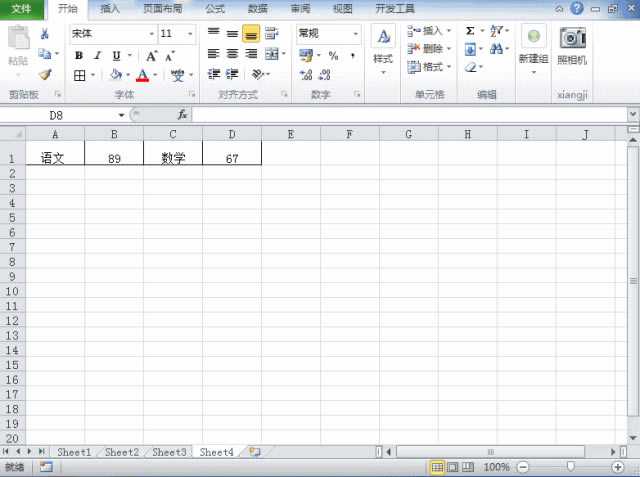Select column E header
Image resolution: width=640 pixels, height=477 pixels.
tap(291, 134)
